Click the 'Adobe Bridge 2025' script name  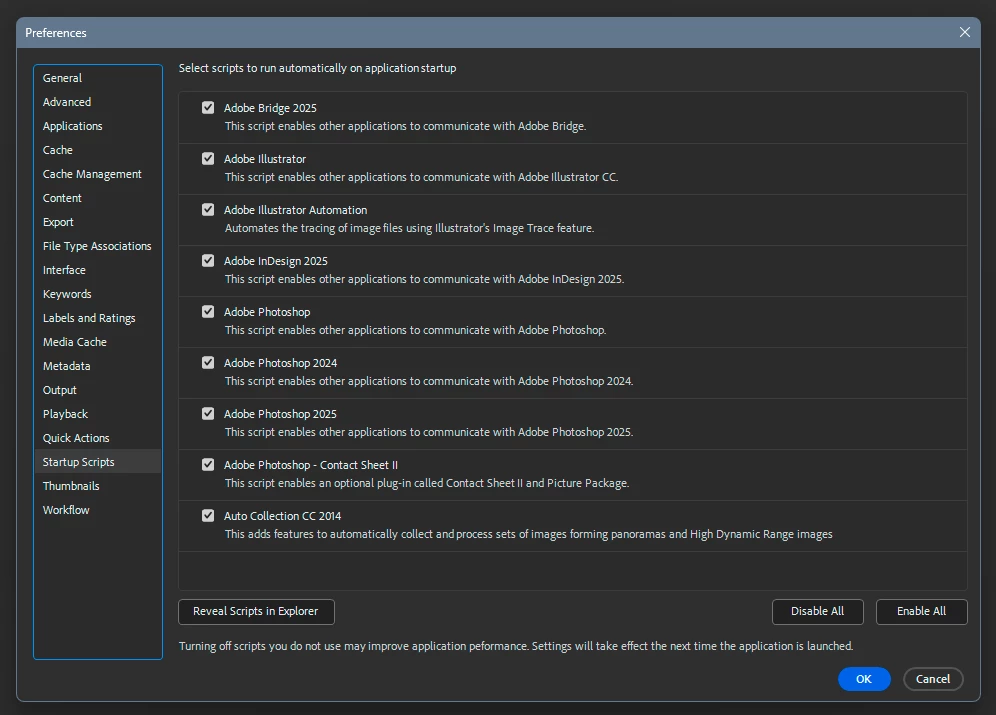[x=270, y=108]
